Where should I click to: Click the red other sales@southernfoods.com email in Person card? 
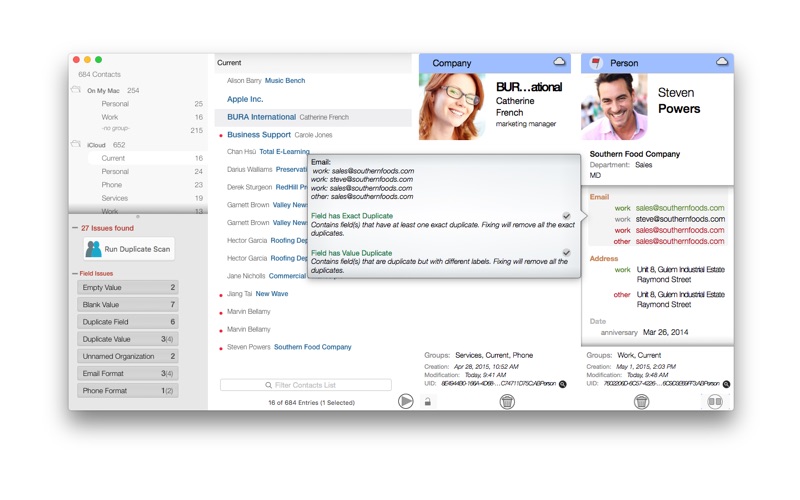point(680,241)
